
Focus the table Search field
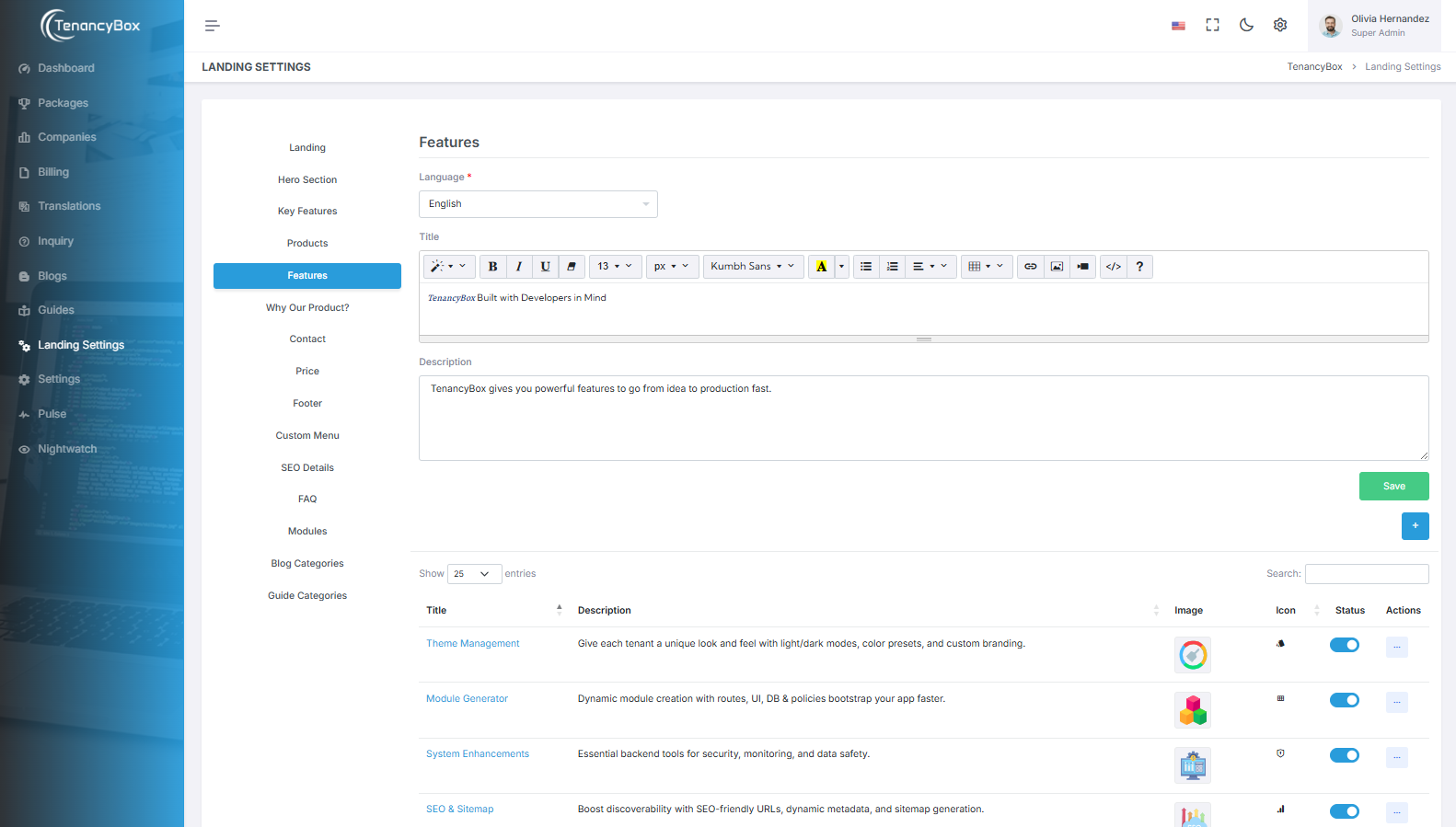coord(1367,574)
